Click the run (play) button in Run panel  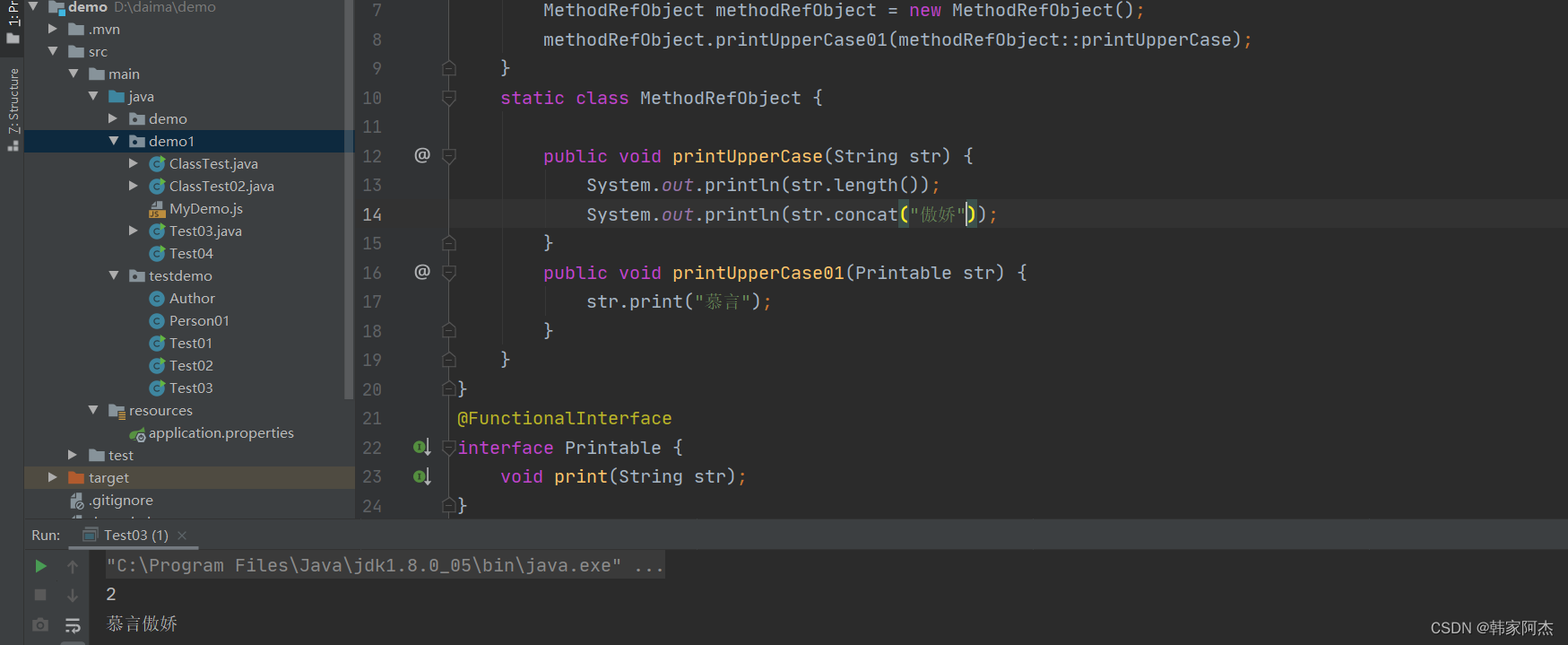click(40, 566)
